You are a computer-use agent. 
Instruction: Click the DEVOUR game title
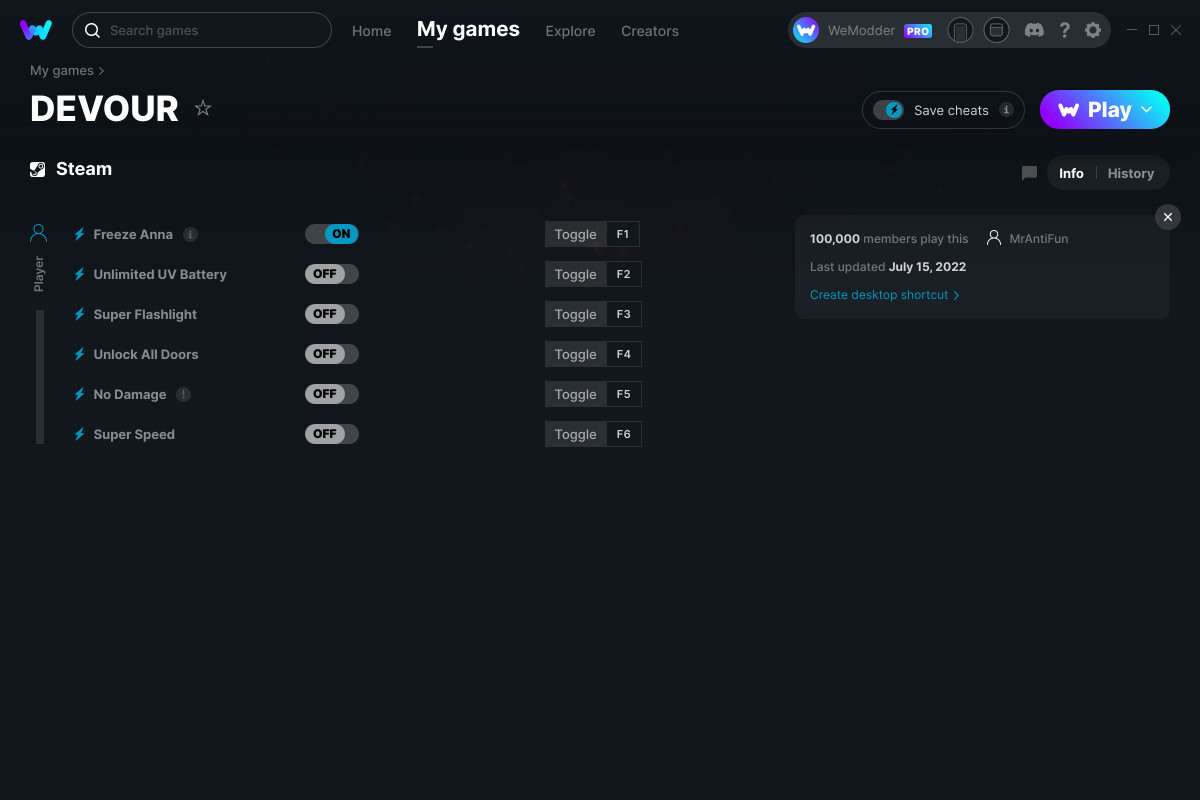click(x=104, y=108)
